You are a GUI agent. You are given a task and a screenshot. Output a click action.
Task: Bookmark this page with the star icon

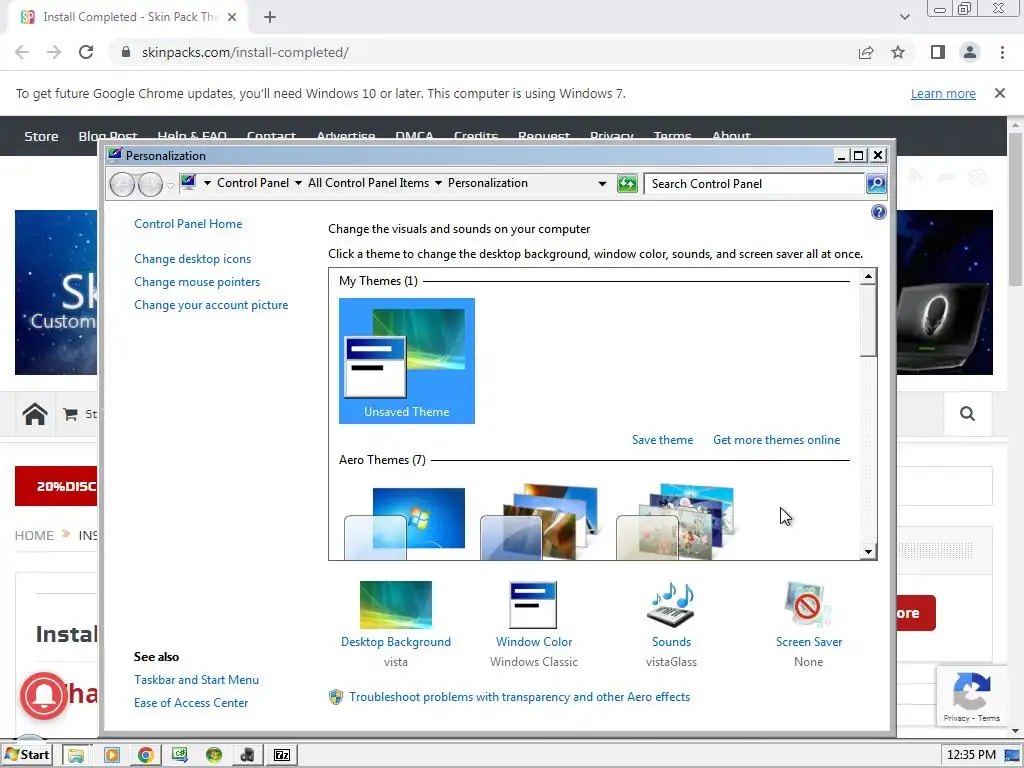point(898,52)
